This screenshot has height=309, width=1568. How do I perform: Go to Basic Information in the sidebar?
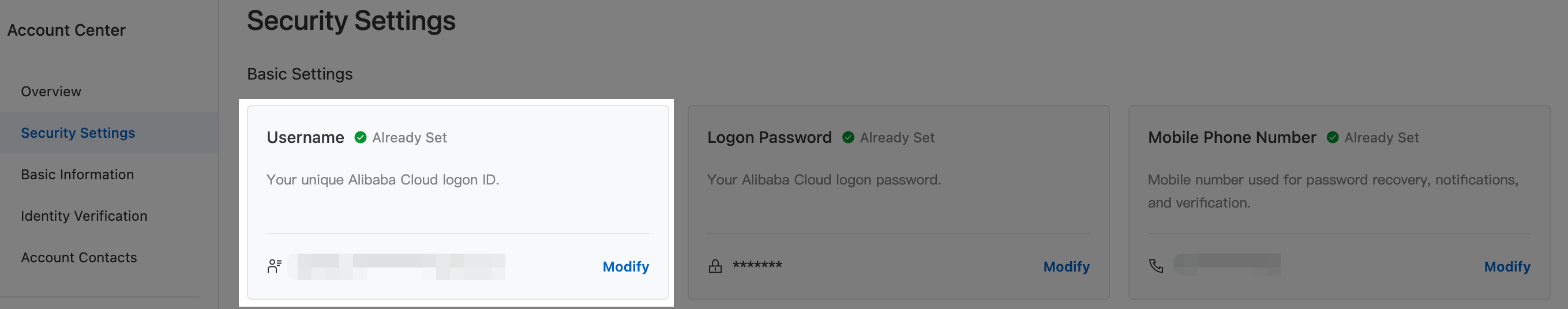[x=77, y=175]
